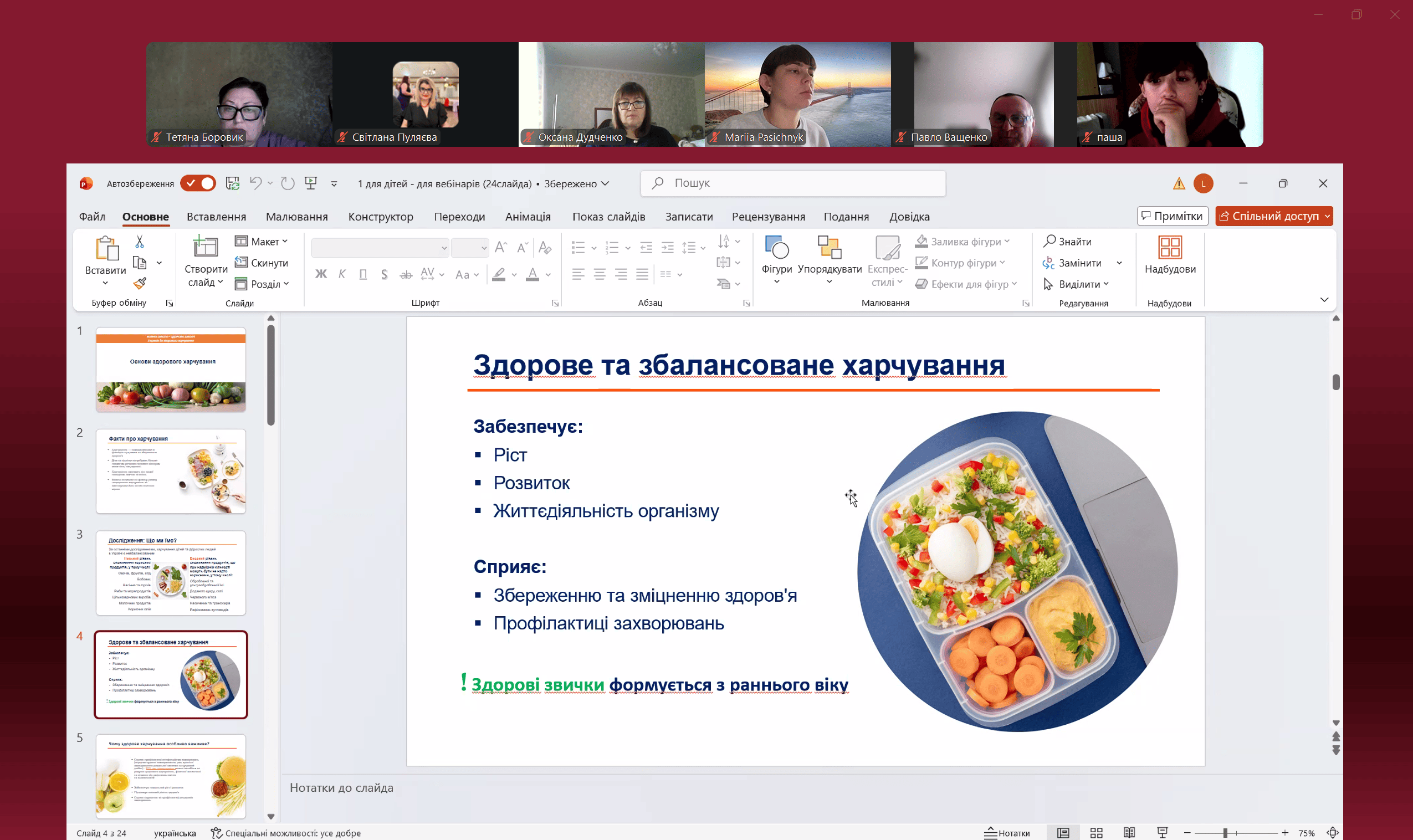The height and width of the screenshot is (840, 1413).
Task: Switch to Slide Sorter view in status bar
Action: (x=1096, y=833)
